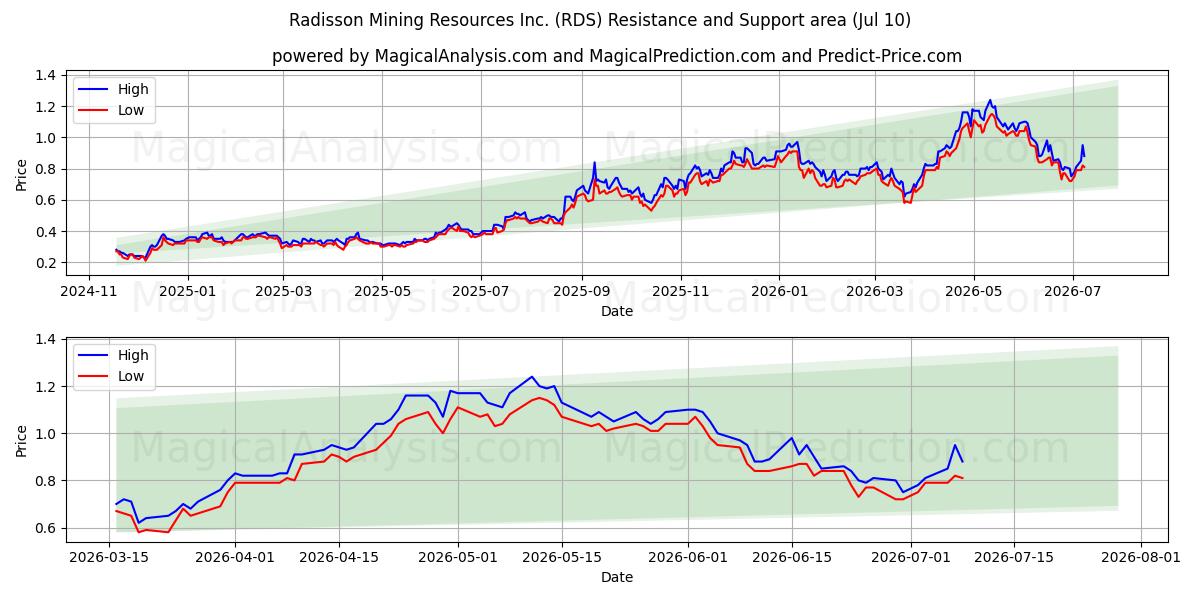
Task: Click the '2024-11' x-axis label
Action: click(x=89, y=291)
